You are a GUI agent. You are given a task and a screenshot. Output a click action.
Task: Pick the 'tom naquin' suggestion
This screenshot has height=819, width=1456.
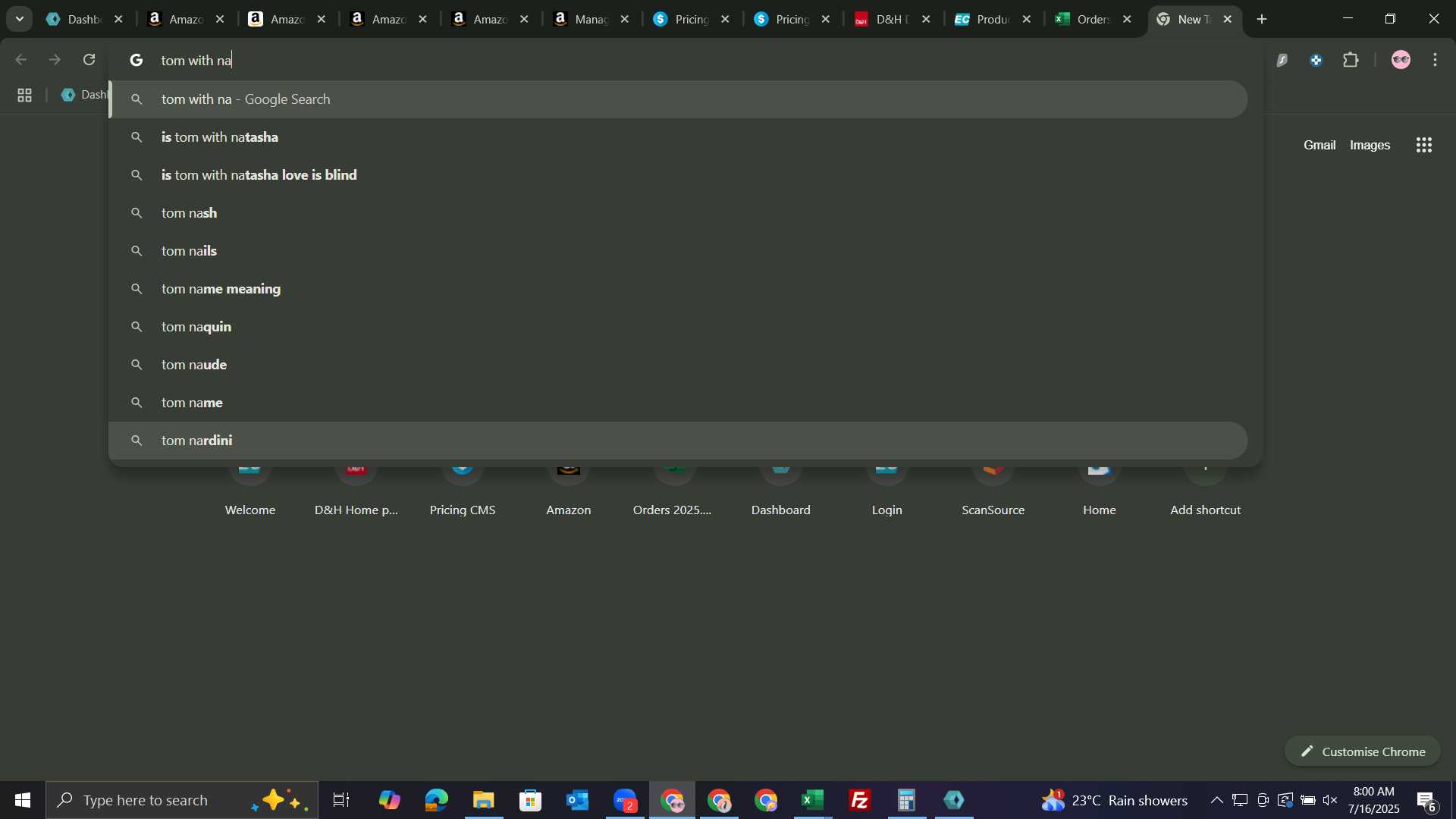[679, 327]
